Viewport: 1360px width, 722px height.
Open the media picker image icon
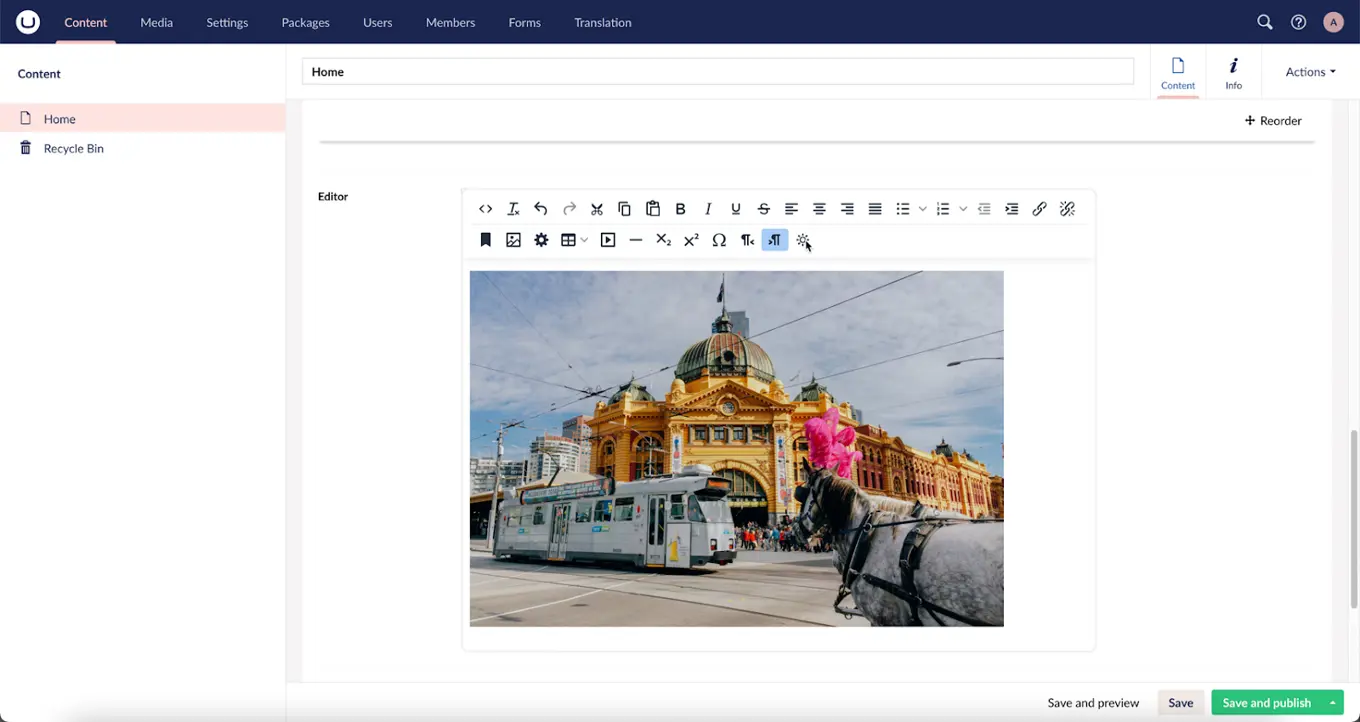[513, 240]
